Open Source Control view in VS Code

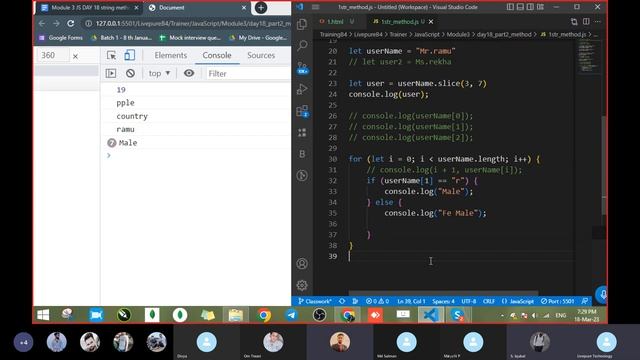coord(302,68)
